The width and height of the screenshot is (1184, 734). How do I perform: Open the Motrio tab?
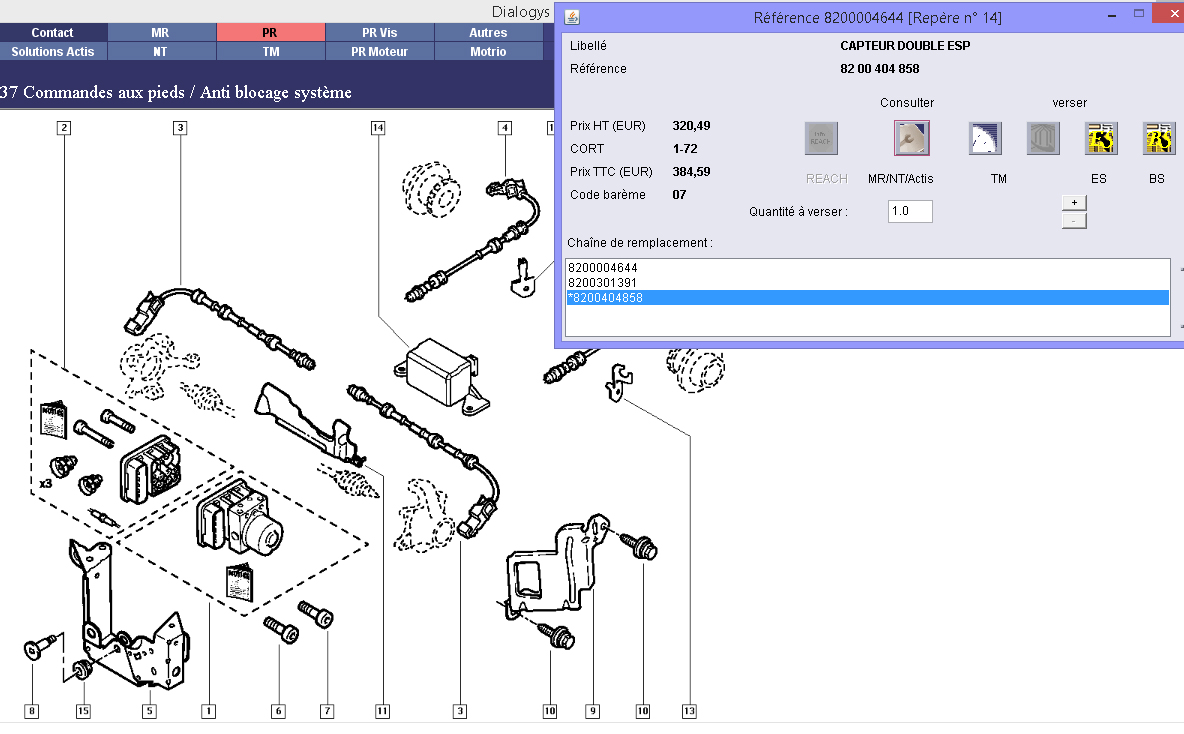(488, 52)
